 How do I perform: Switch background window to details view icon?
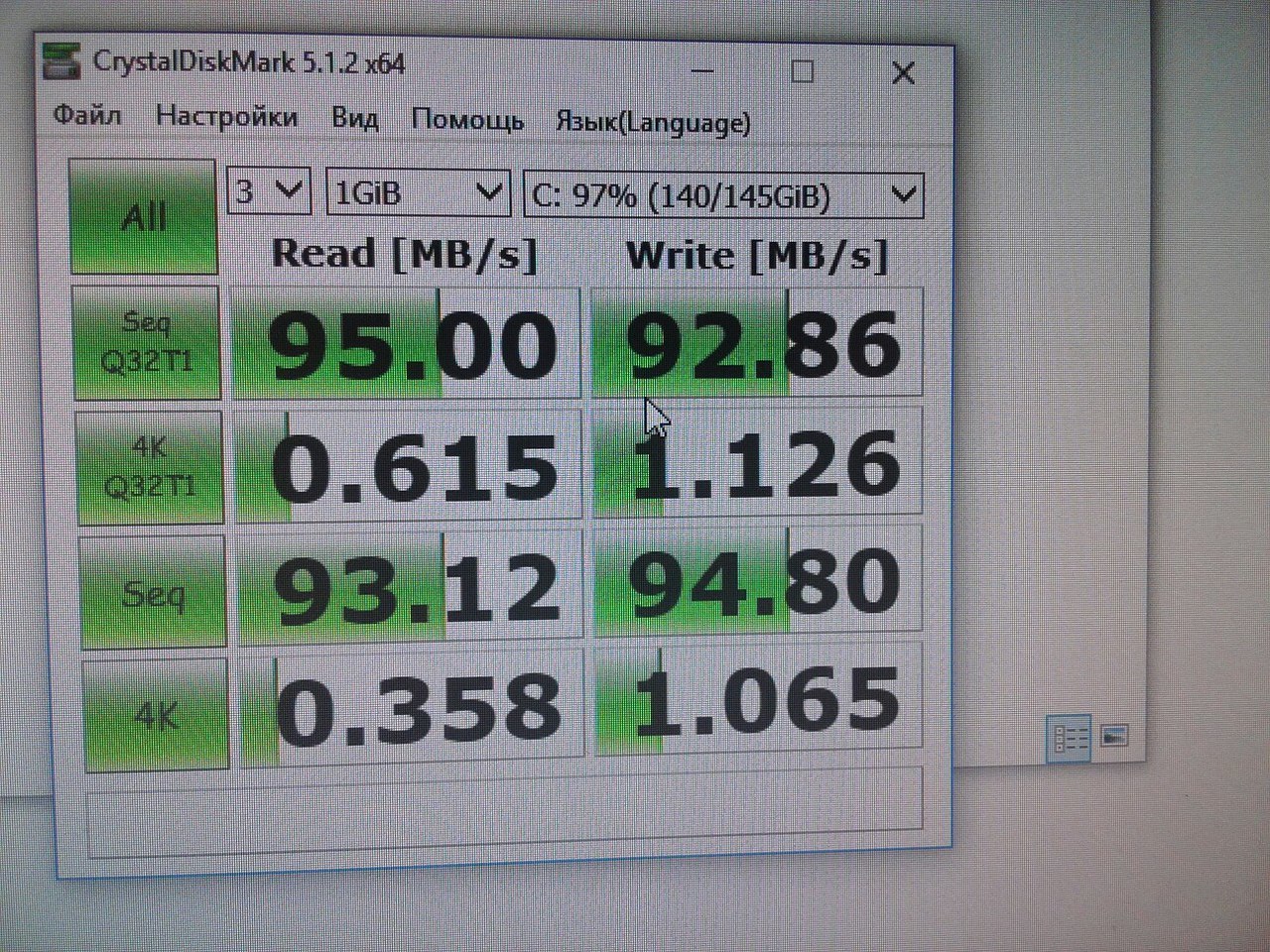tap(1070, 739)
